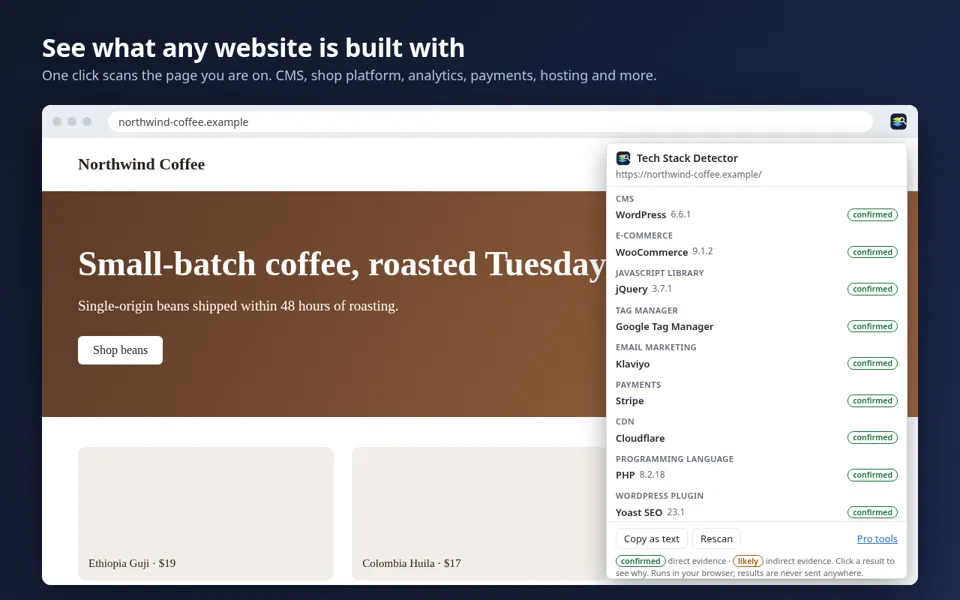
Task: Click the confirmed badge beside WooCommerce
Action: pos(872,252)
